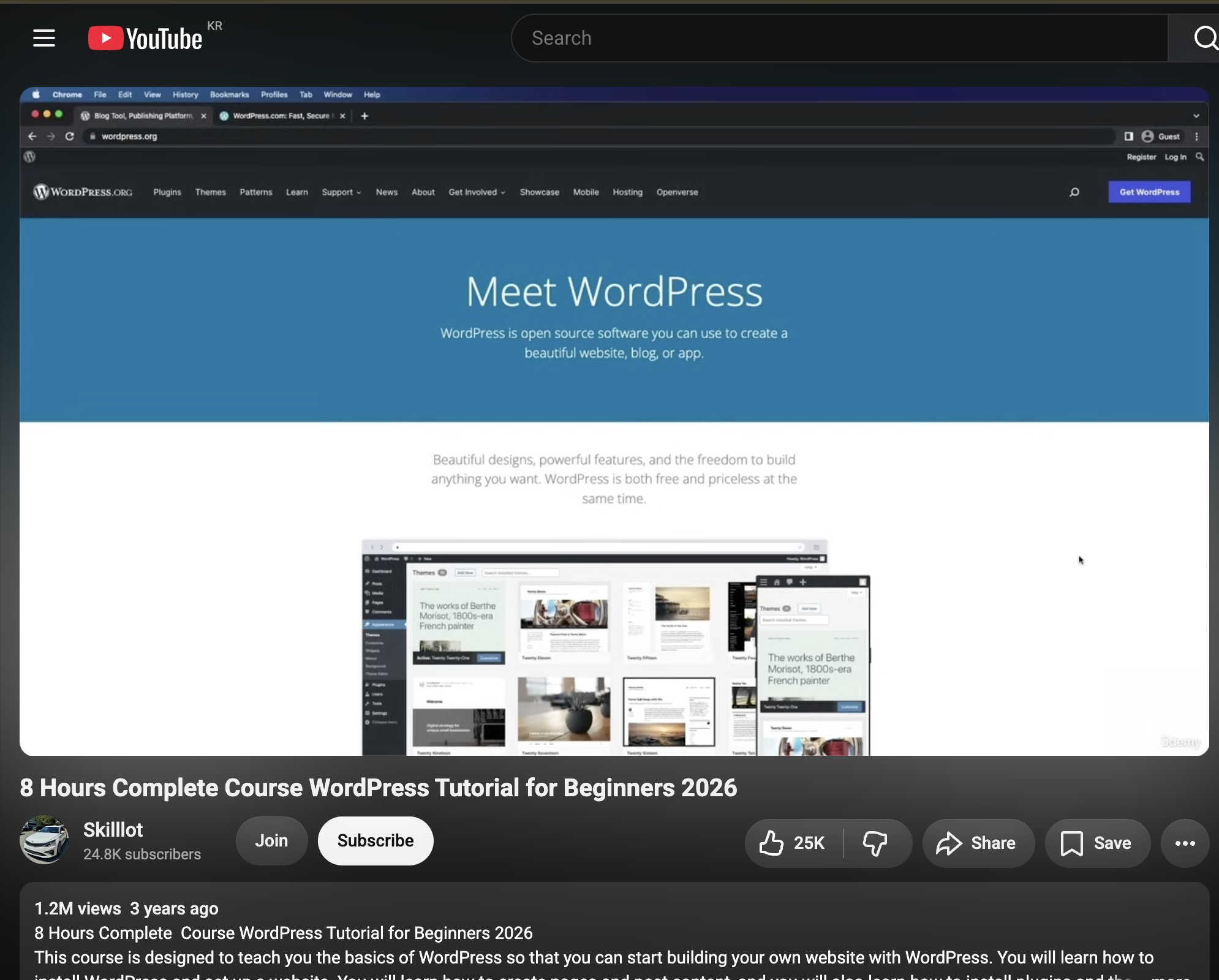1219x980 pixels.
Task: Save the video to a playlist
Action: pyautogui.click(x=1097, y=843)
